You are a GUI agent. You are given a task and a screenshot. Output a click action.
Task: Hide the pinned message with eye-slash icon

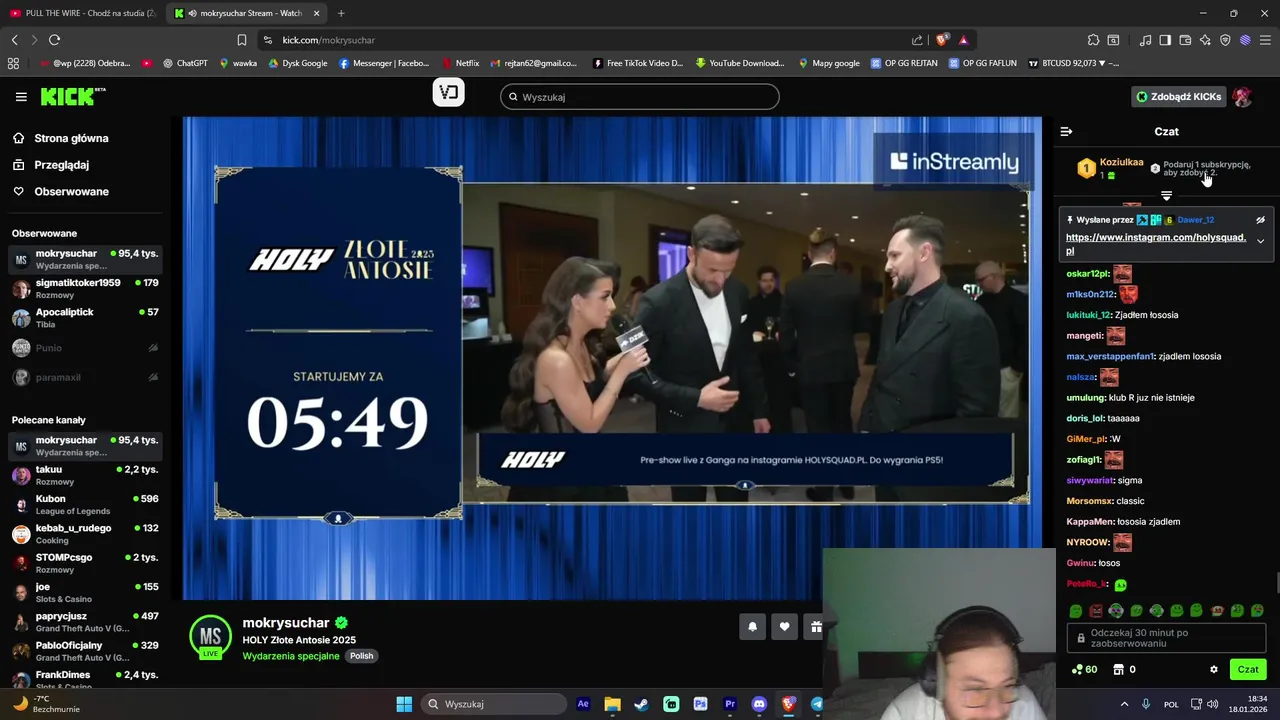point(1260,220)
